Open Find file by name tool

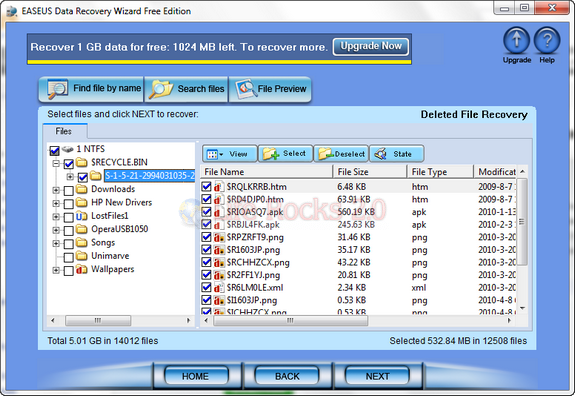point(91,89)
